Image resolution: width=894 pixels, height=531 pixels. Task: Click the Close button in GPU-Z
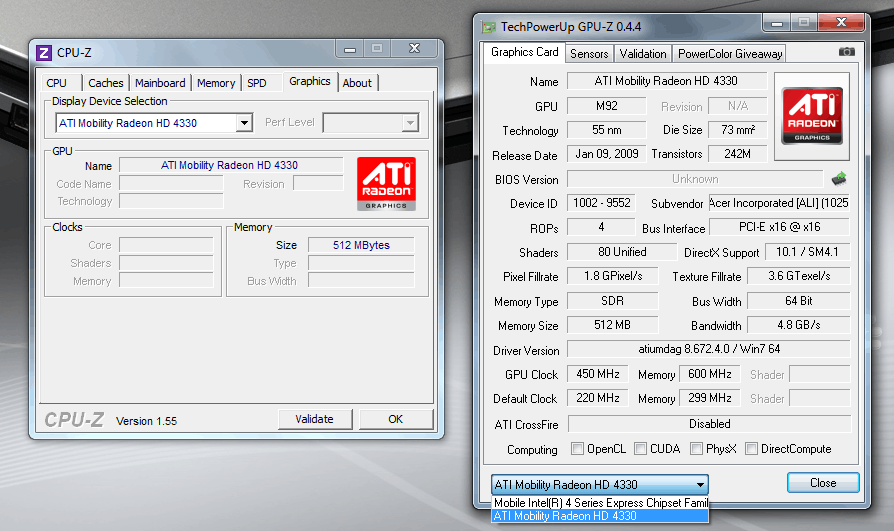click(x=823, y=483)
